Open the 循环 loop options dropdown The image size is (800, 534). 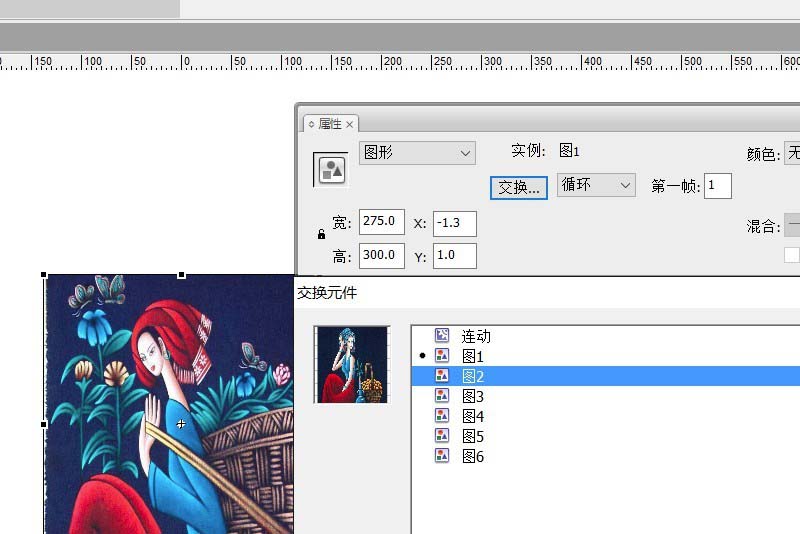596,185
